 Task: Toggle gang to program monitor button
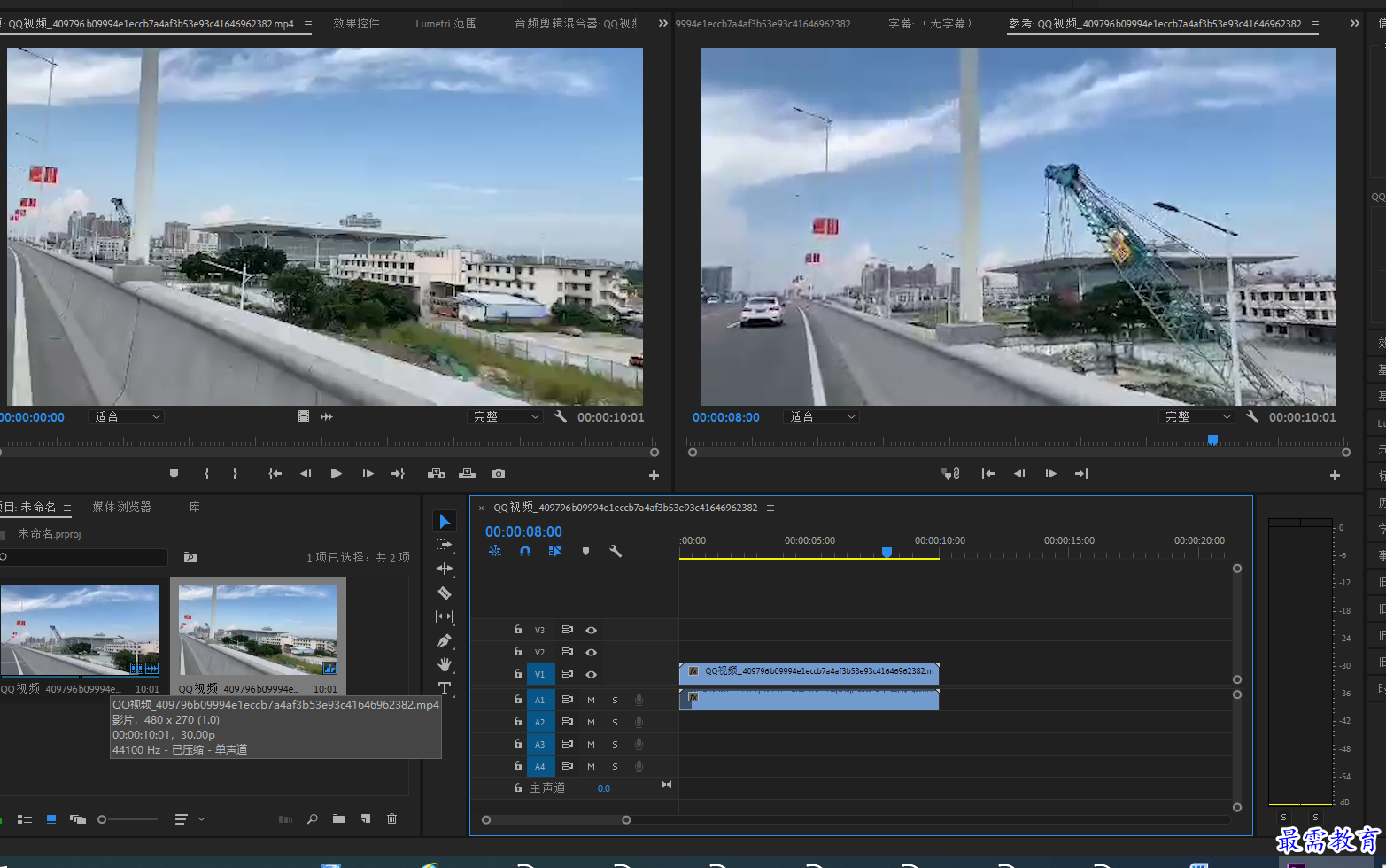coord(950,474)
